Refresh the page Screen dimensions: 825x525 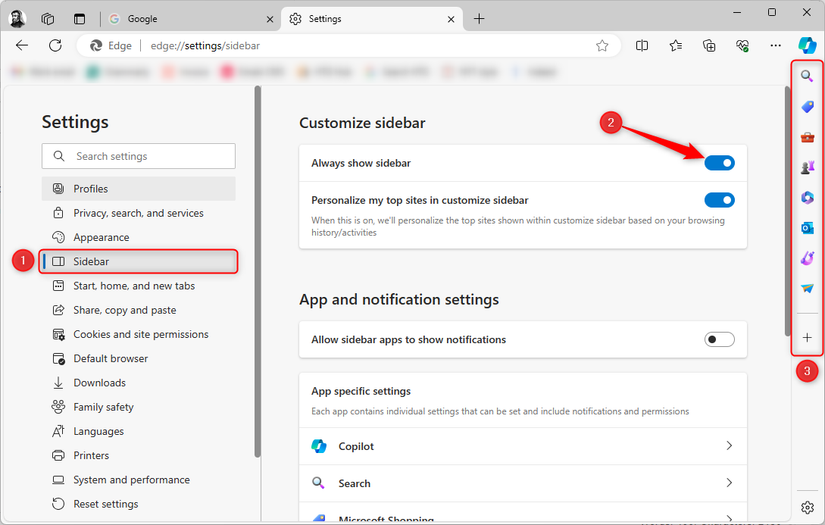pos(55,45)
